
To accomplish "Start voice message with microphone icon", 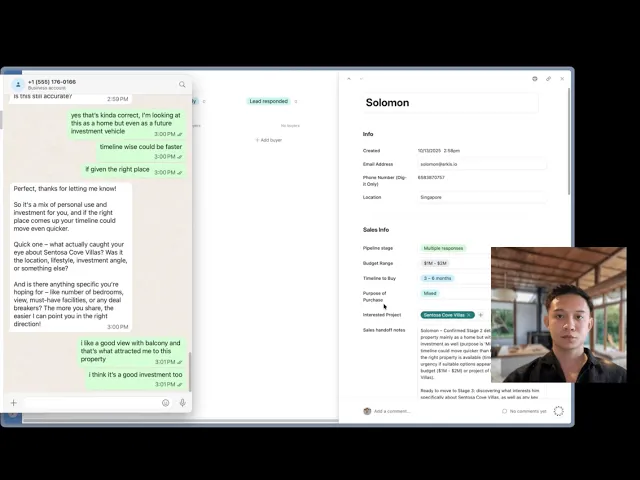I will click(182, 403).
